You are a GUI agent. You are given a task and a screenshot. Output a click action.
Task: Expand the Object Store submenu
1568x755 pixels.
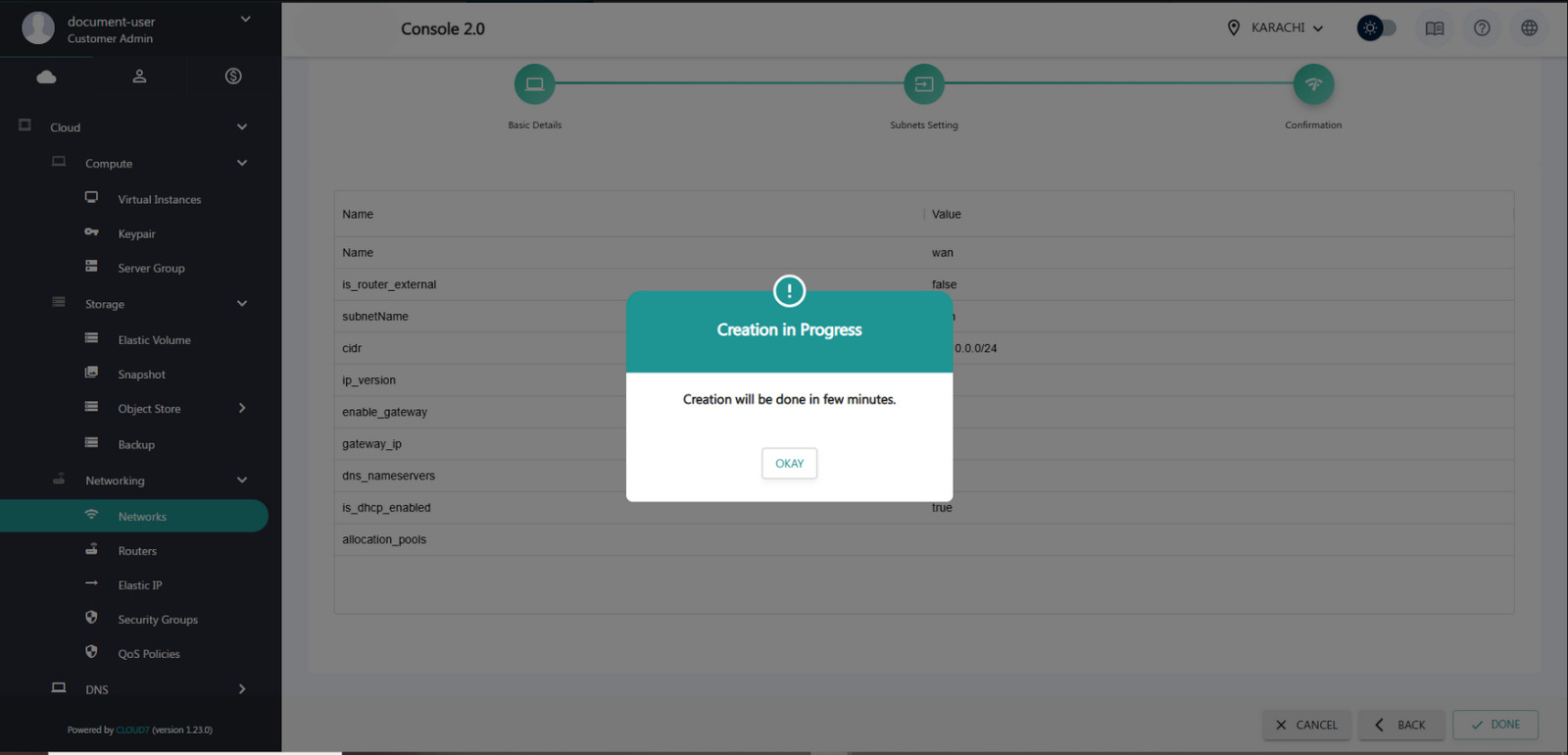pyautogui.click(x=242, y=408)
